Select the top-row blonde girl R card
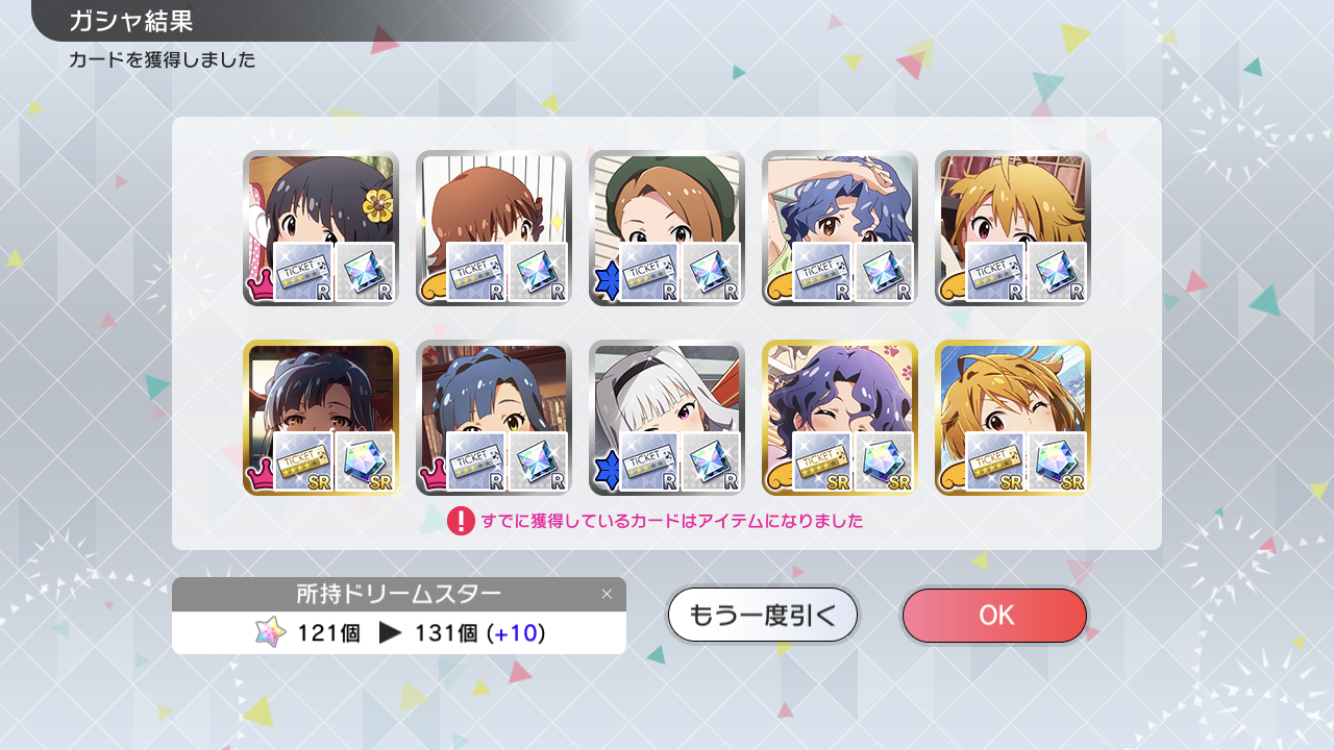1334x750 pixels. [x=1013, y=228]
